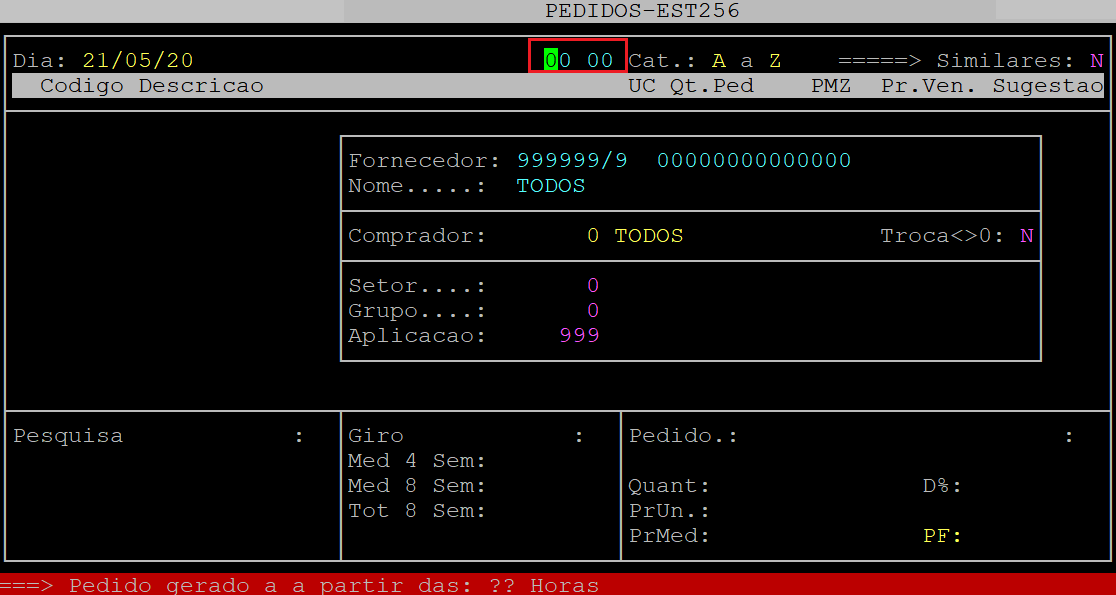Select the Dia date 21/05/20
The height and width of the screenshot is (595, 1116).
point(137,60)
